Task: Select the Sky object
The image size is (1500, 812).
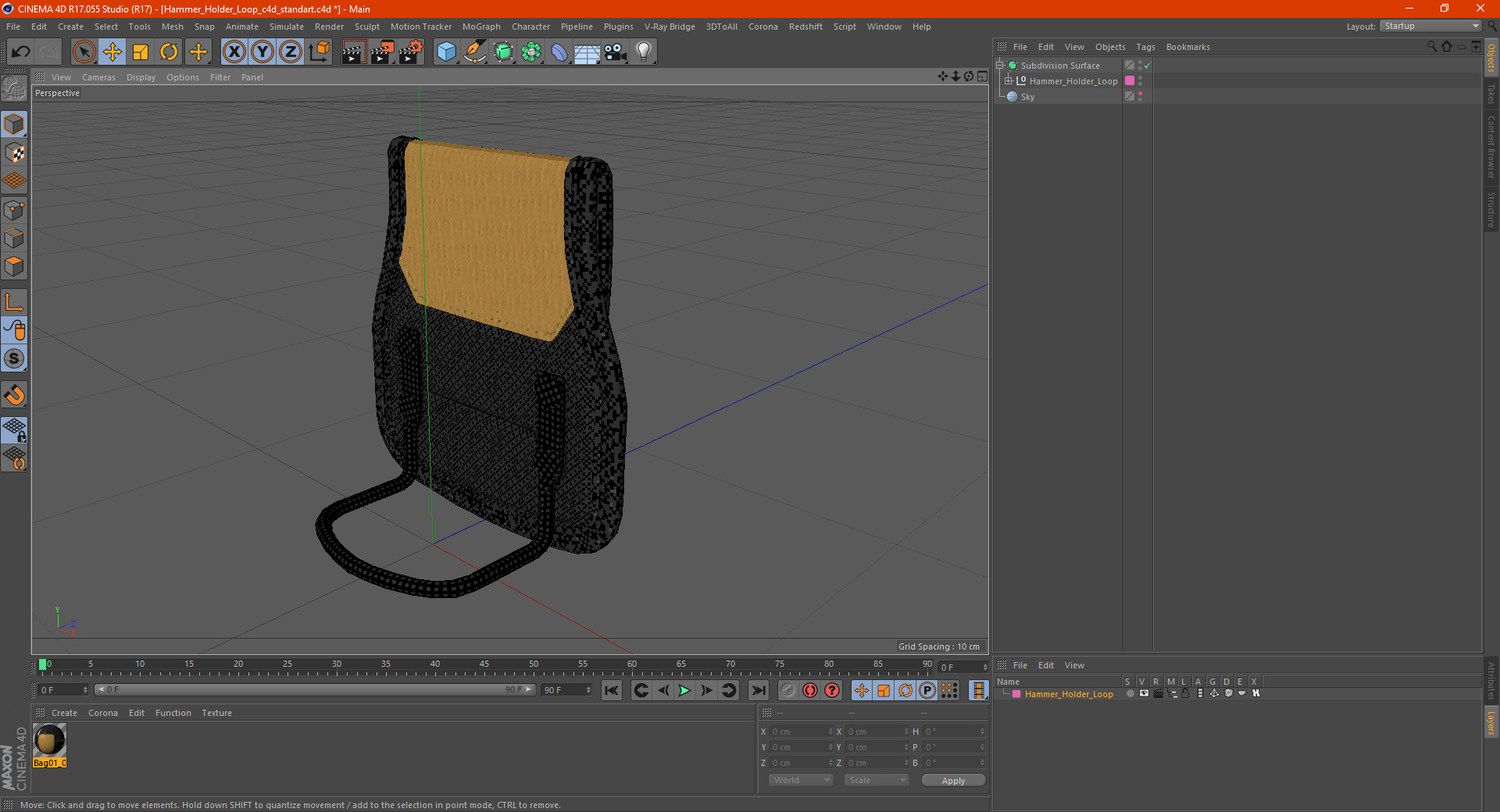Action: click(1027, 97)
